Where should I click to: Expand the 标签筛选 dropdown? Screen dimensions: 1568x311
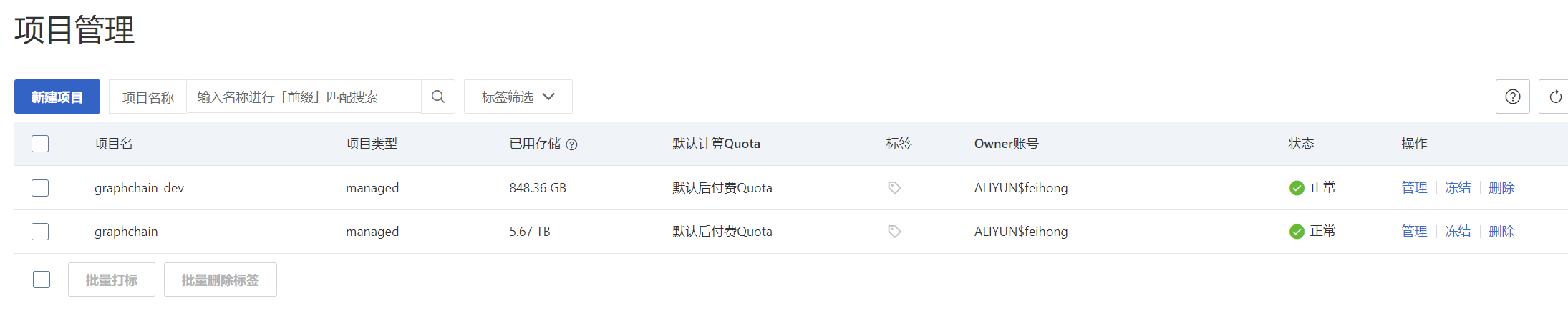(518, 97)
